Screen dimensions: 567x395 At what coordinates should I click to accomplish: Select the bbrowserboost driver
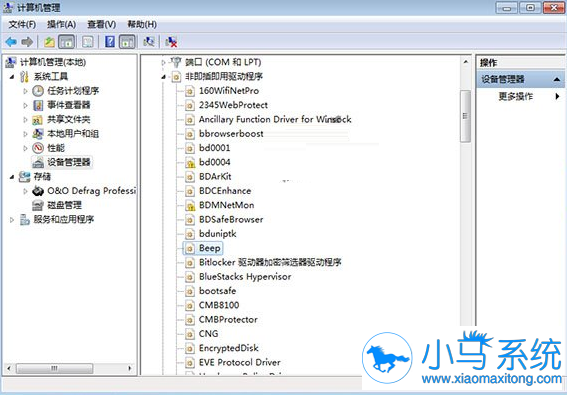231,134
